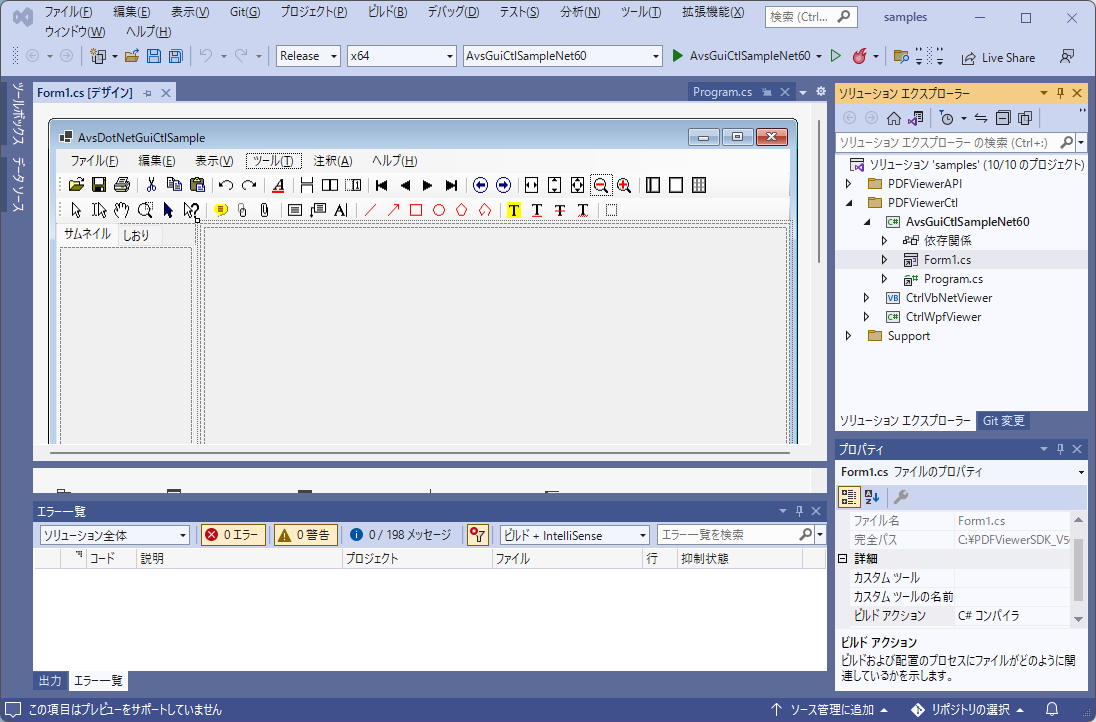This screenshot has height=722, width=1096.
Task: Click the red zoom-out magnifier icon
Action: pos(600,185)
